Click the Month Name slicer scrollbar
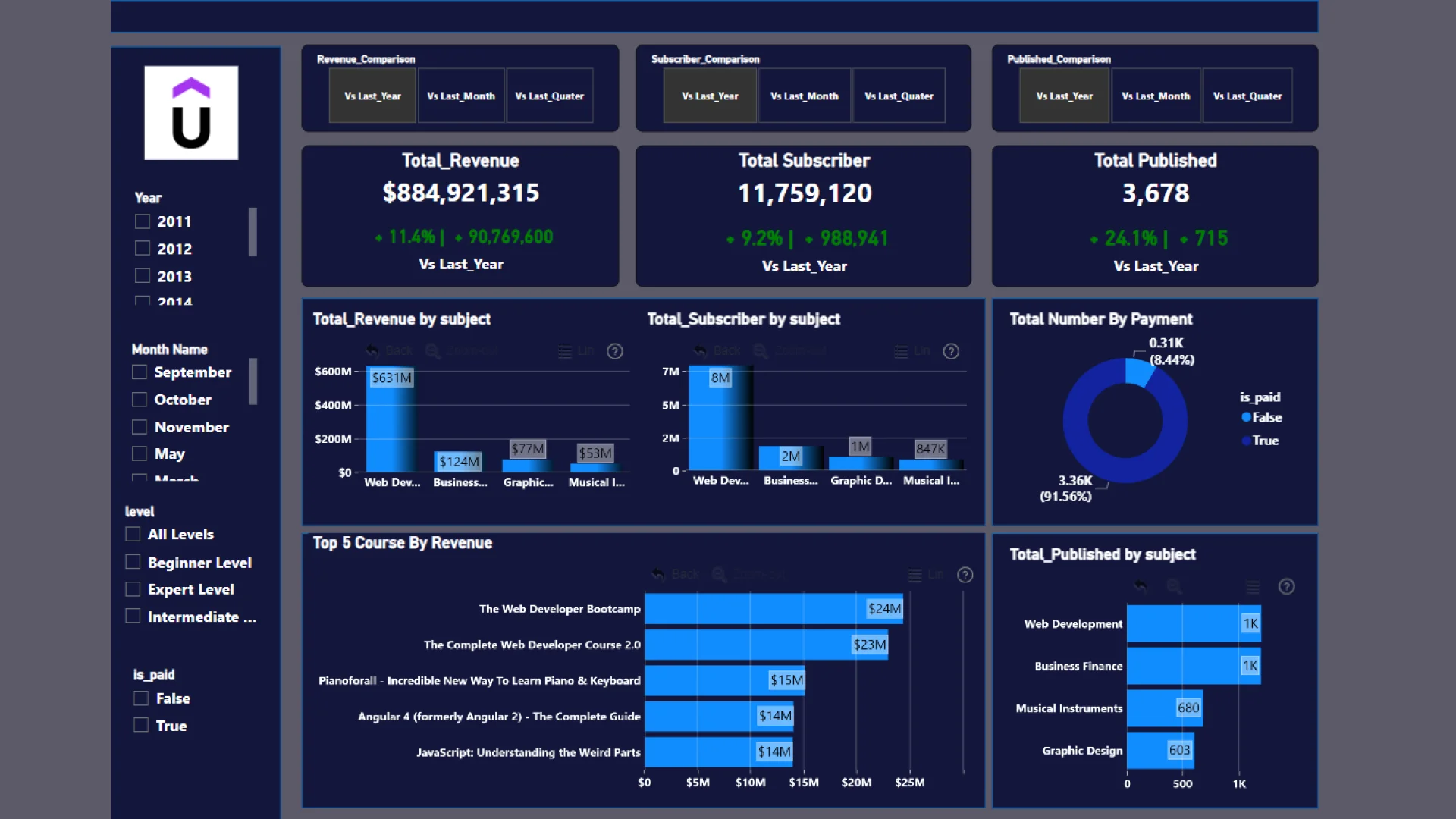The height and width of the screenshot is (819, 1456). click(253, 381)
